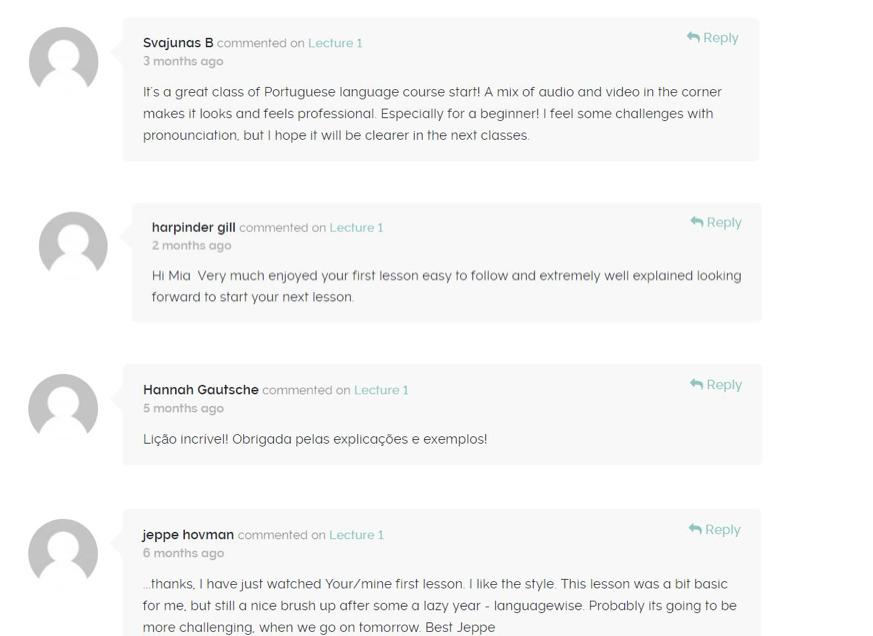Open Lecture 1 link beside harpinder gill
The image size is (873, 636).
point(356,227)
